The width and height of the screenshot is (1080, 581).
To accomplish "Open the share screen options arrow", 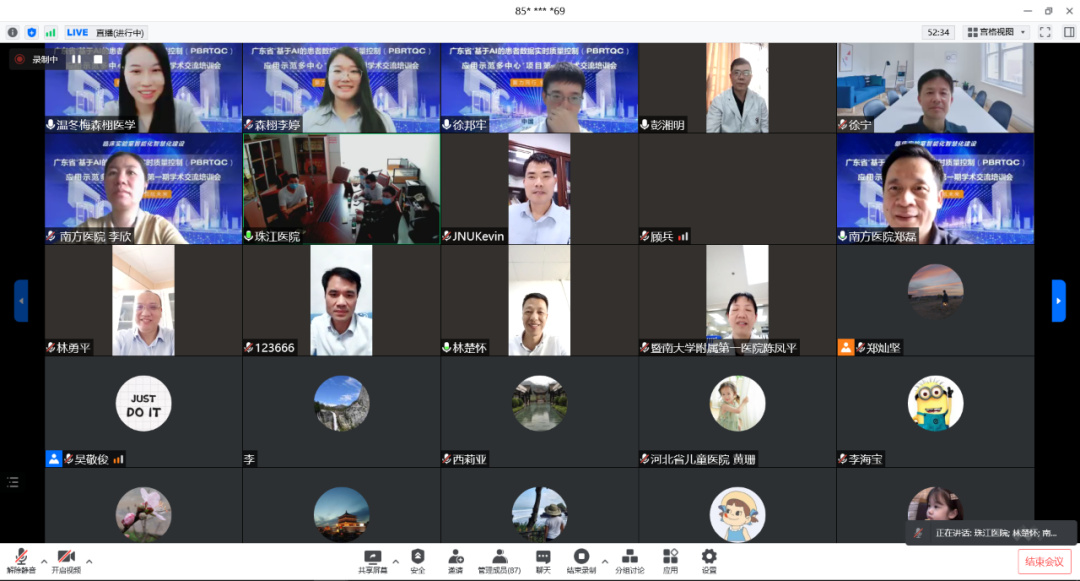I will click(395, 561).
